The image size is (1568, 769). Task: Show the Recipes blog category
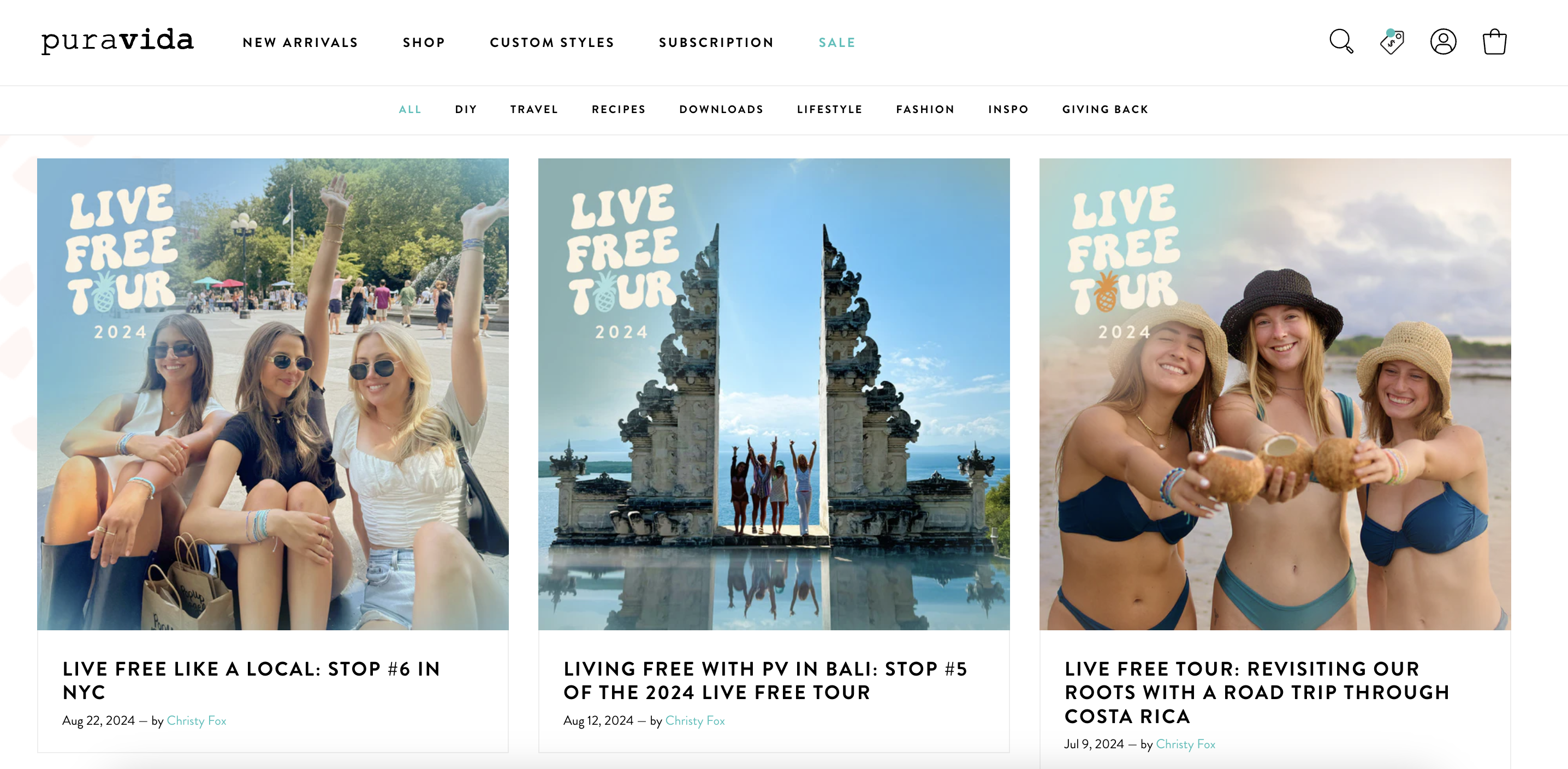tap(619, 110)
